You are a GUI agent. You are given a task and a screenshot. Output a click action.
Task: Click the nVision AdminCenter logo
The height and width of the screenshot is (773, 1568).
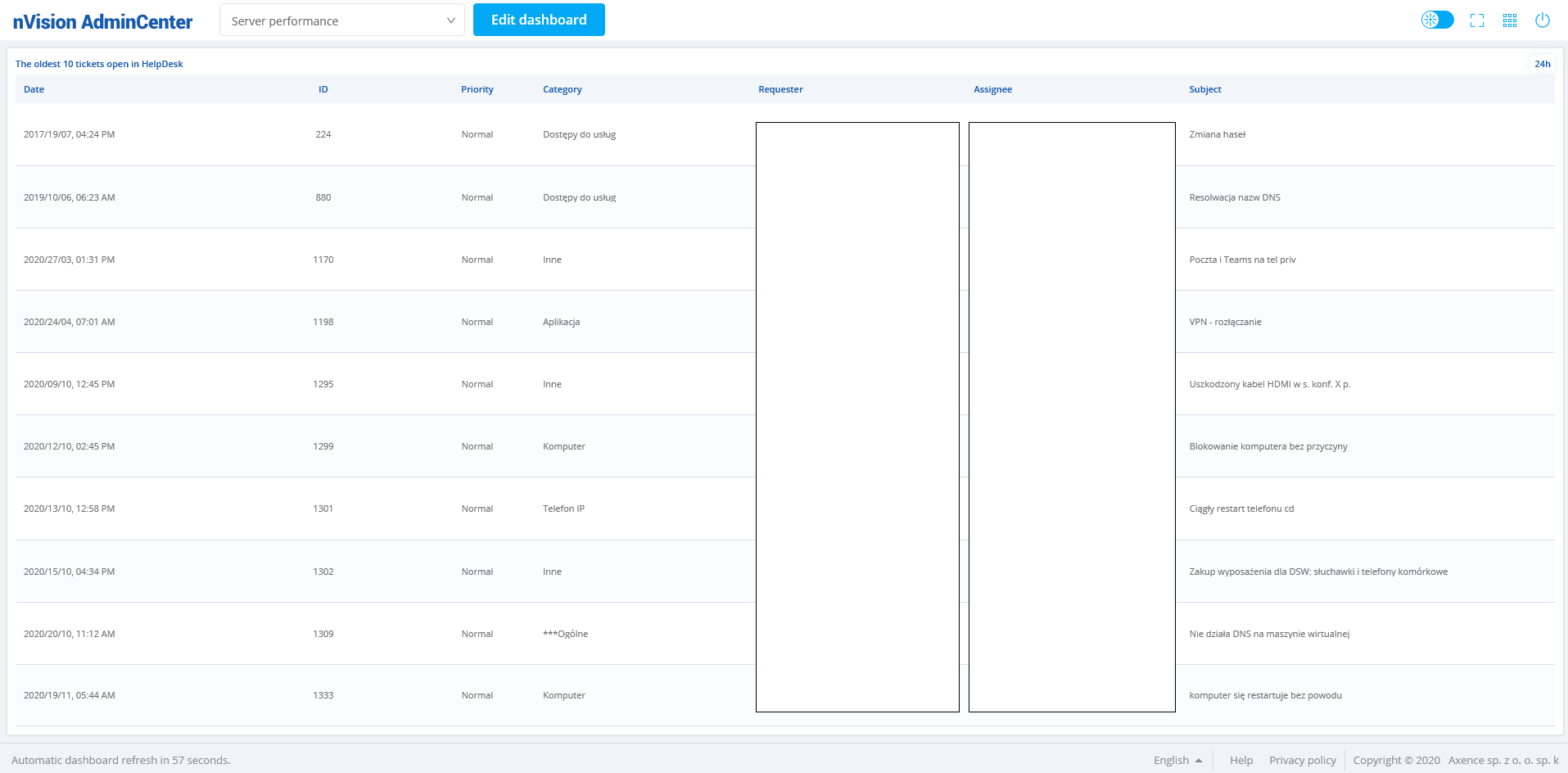tap(103, 22)
